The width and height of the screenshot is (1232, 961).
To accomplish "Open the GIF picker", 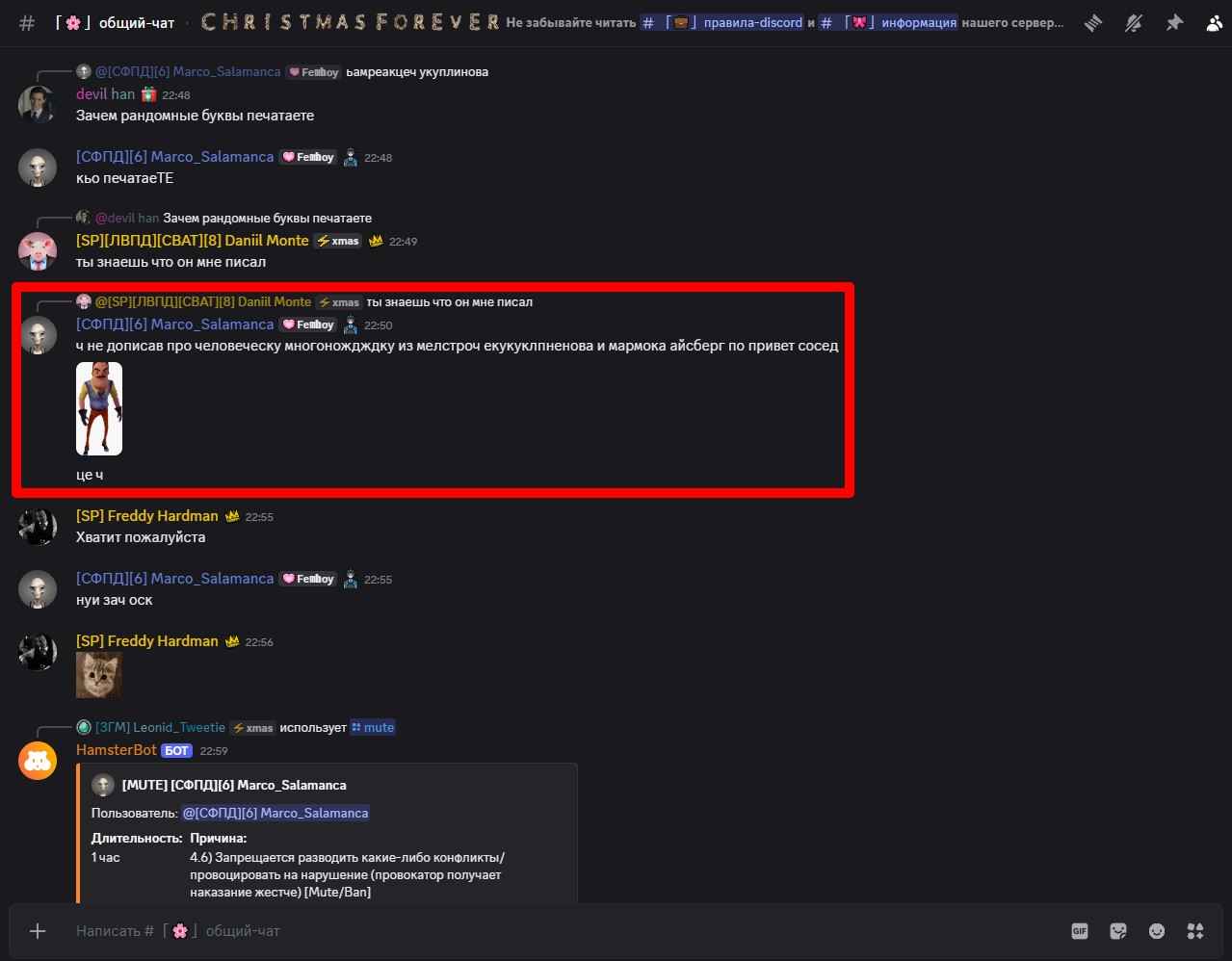I will (x=1080, y=931).
